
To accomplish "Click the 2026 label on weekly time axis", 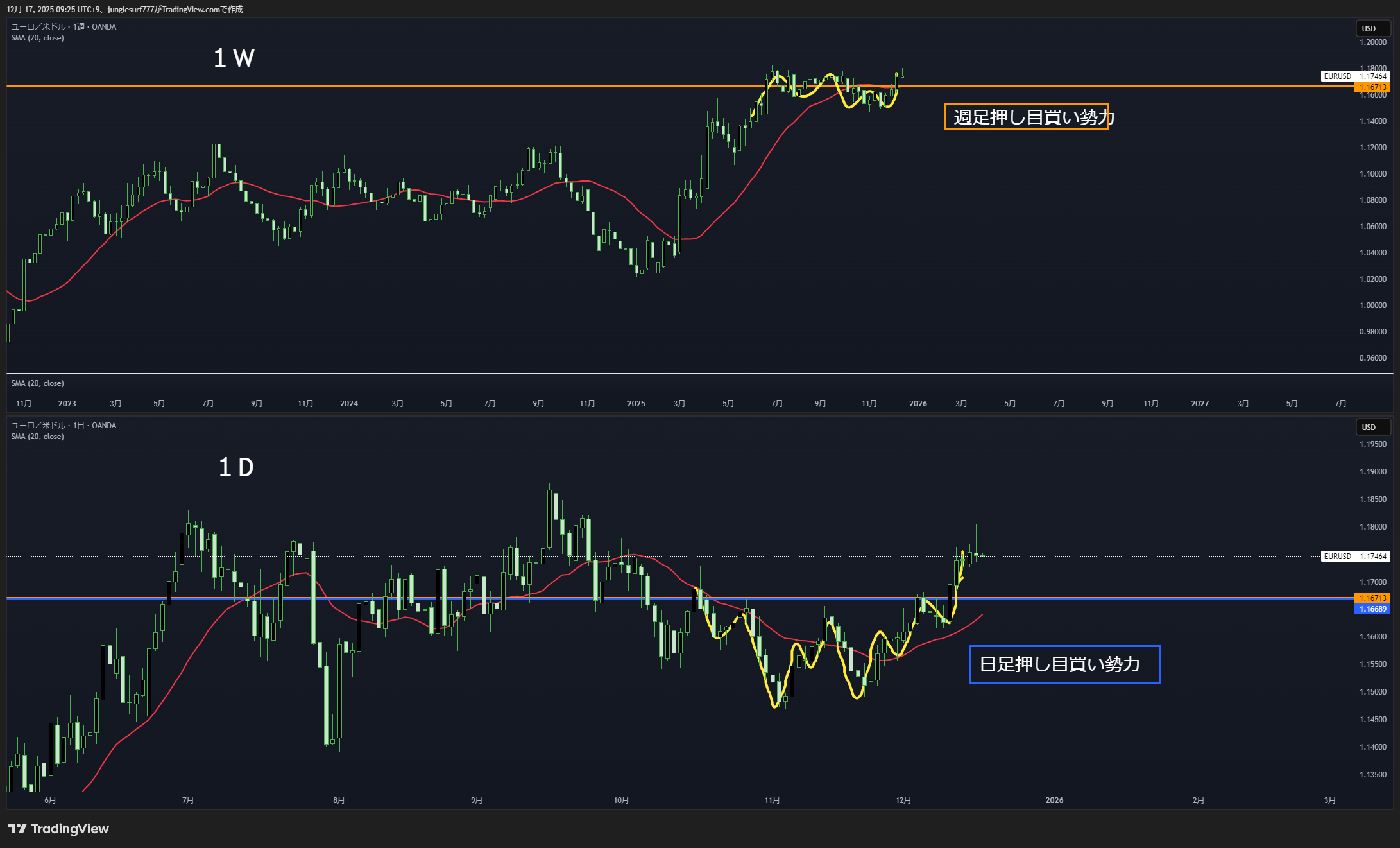I will click(918, 404).
